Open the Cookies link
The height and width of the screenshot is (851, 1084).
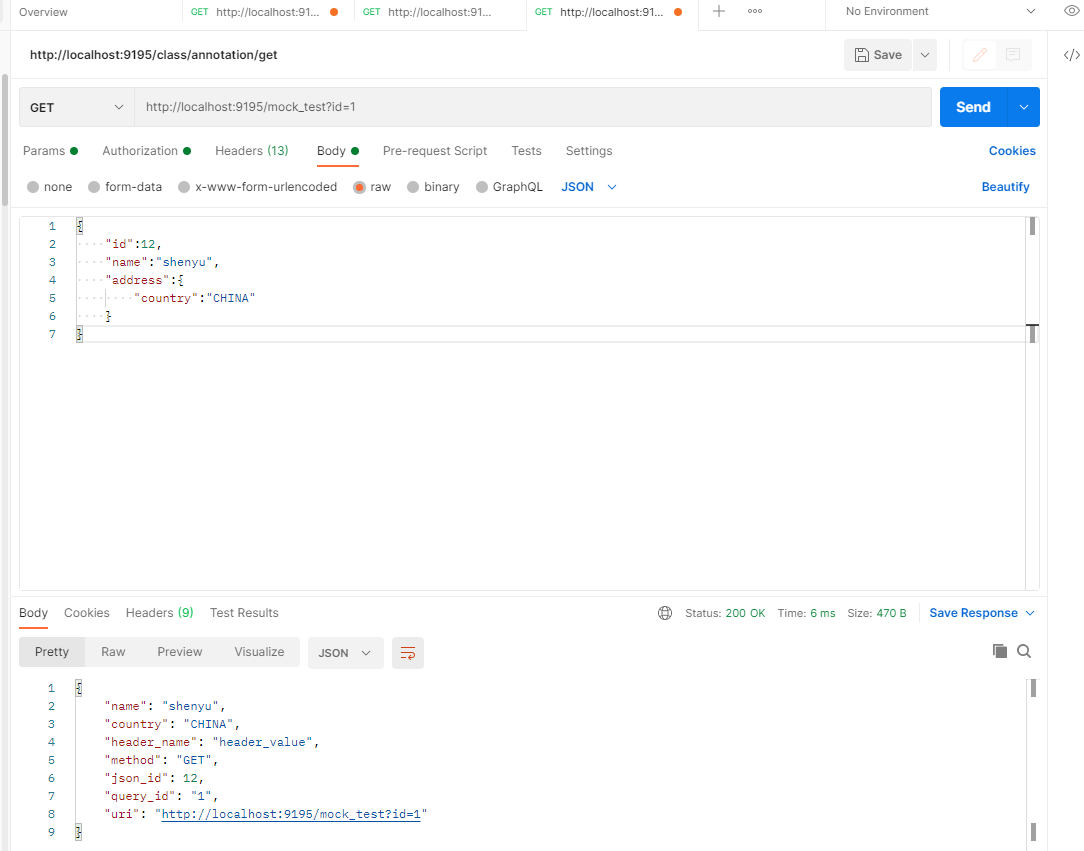click(1012, 151)
